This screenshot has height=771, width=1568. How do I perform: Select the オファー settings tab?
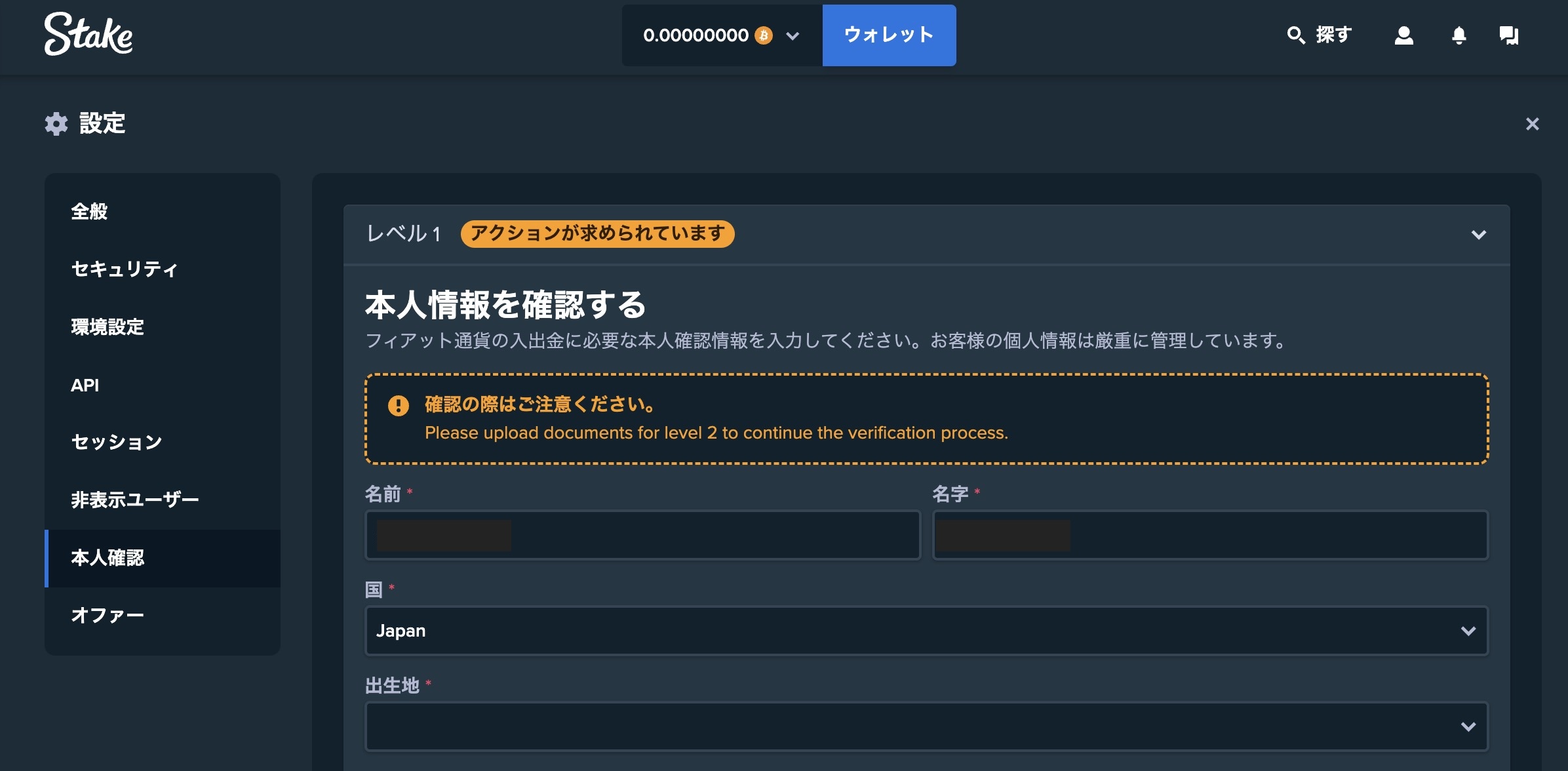(163, 616)
